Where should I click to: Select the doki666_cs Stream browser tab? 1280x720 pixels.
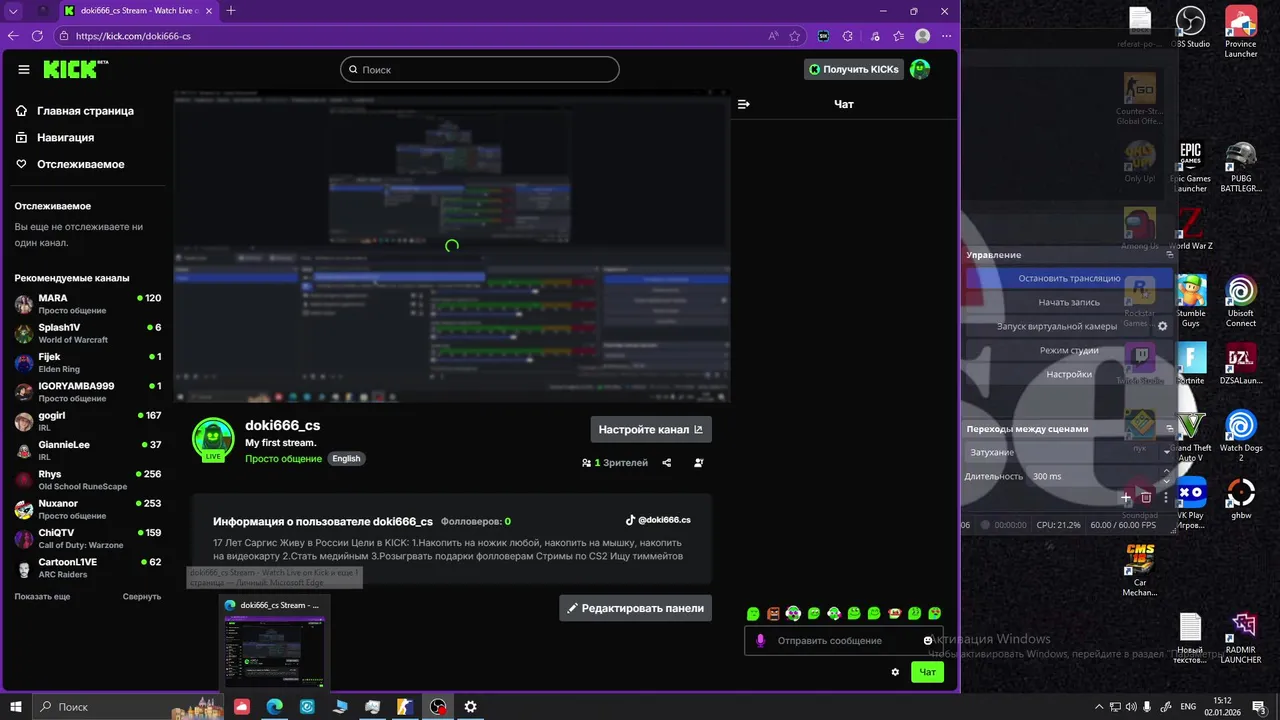pos(137,11)
